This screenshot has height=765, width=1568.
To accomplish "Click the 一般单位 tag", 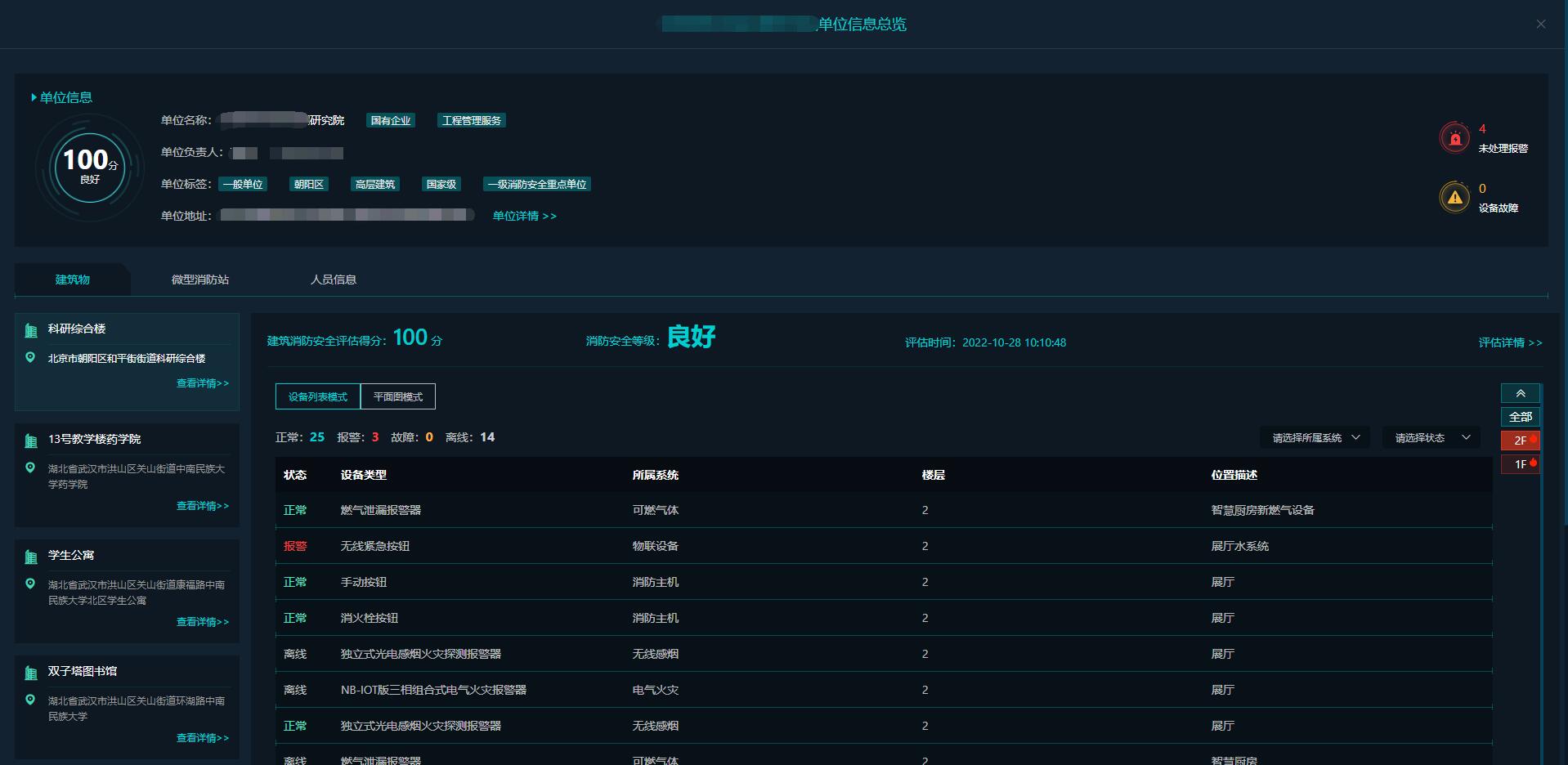I will [x=243, y=184].
